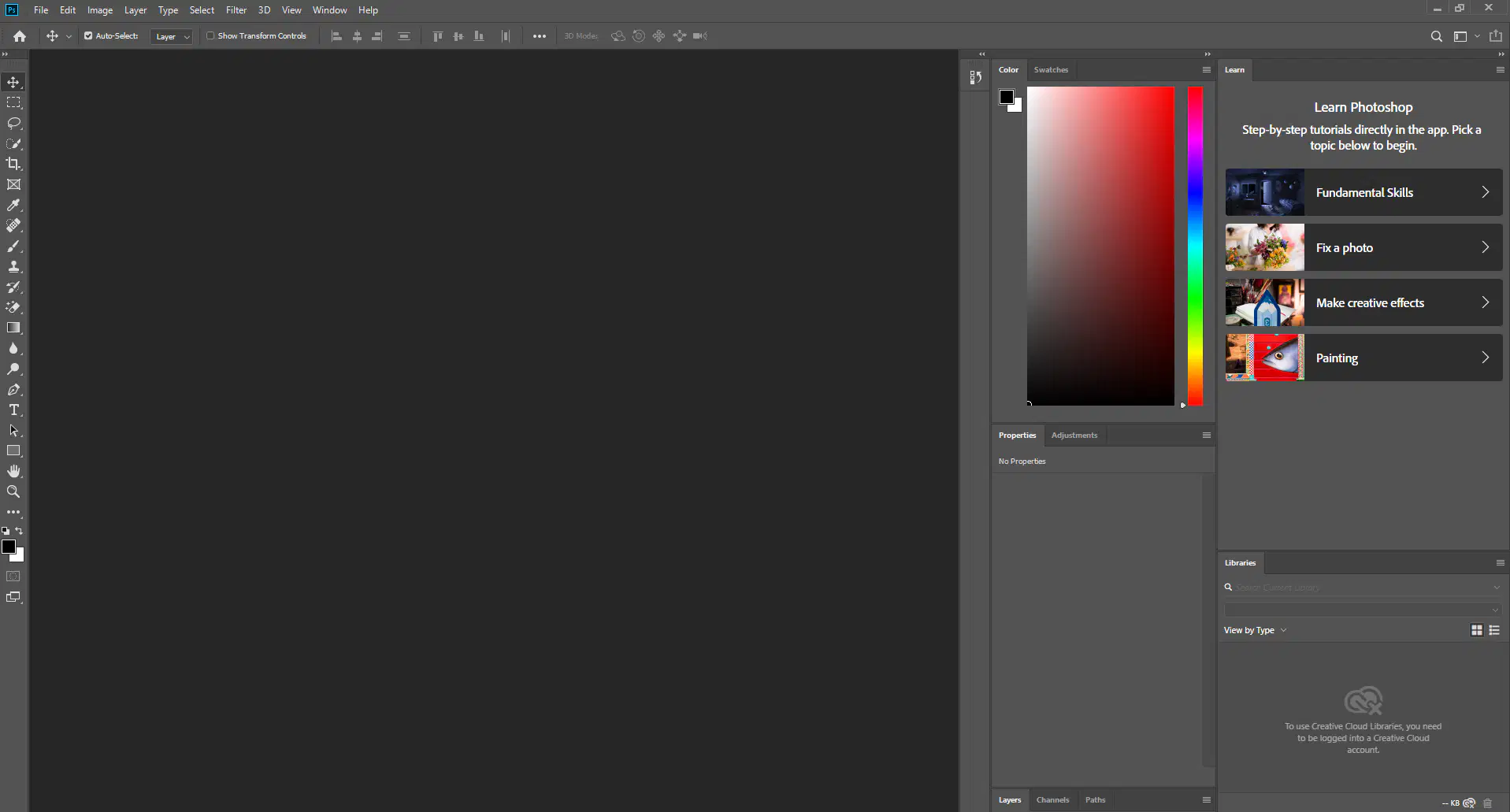The image size is (1510, 812).
Task: Open the File menu
Action: click(x=41, y=10)
